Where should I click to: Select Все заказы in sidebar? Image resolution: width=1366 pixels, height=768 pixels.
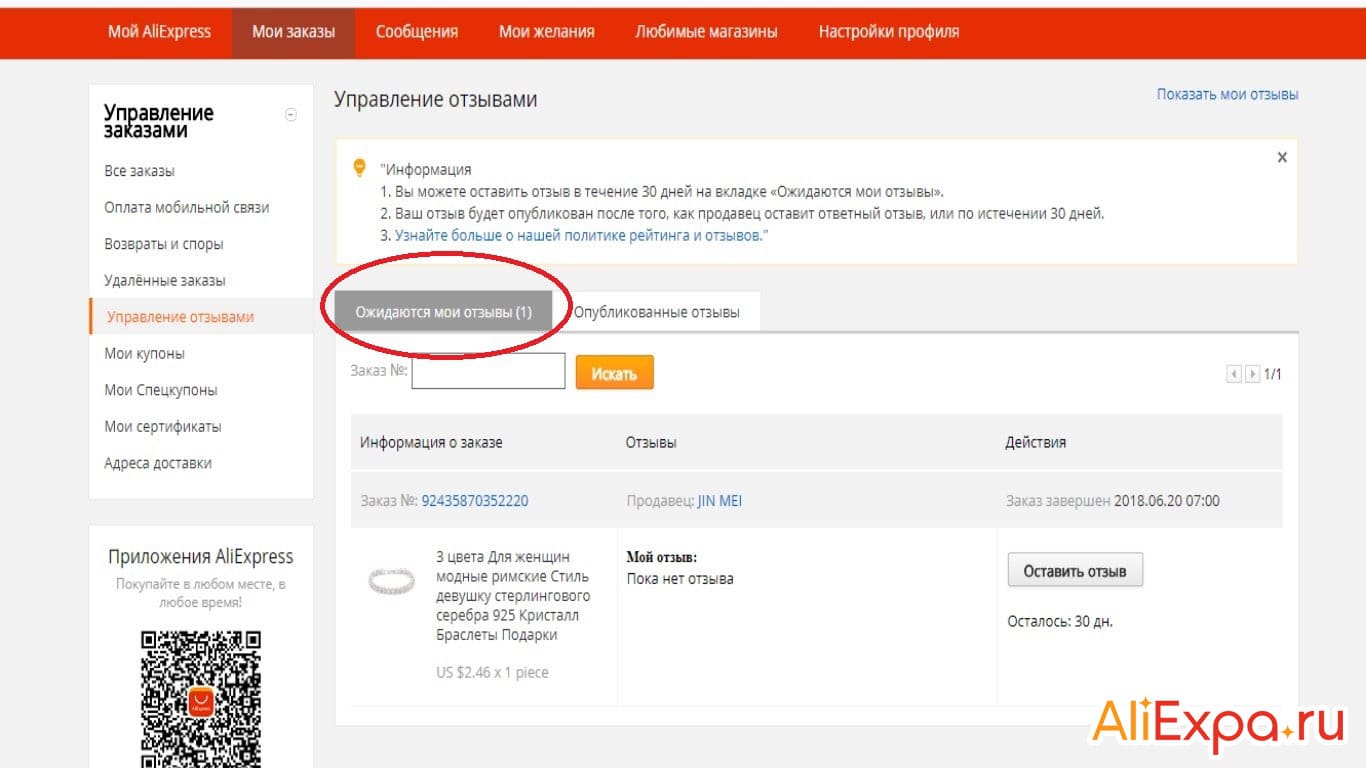point(139,171)
